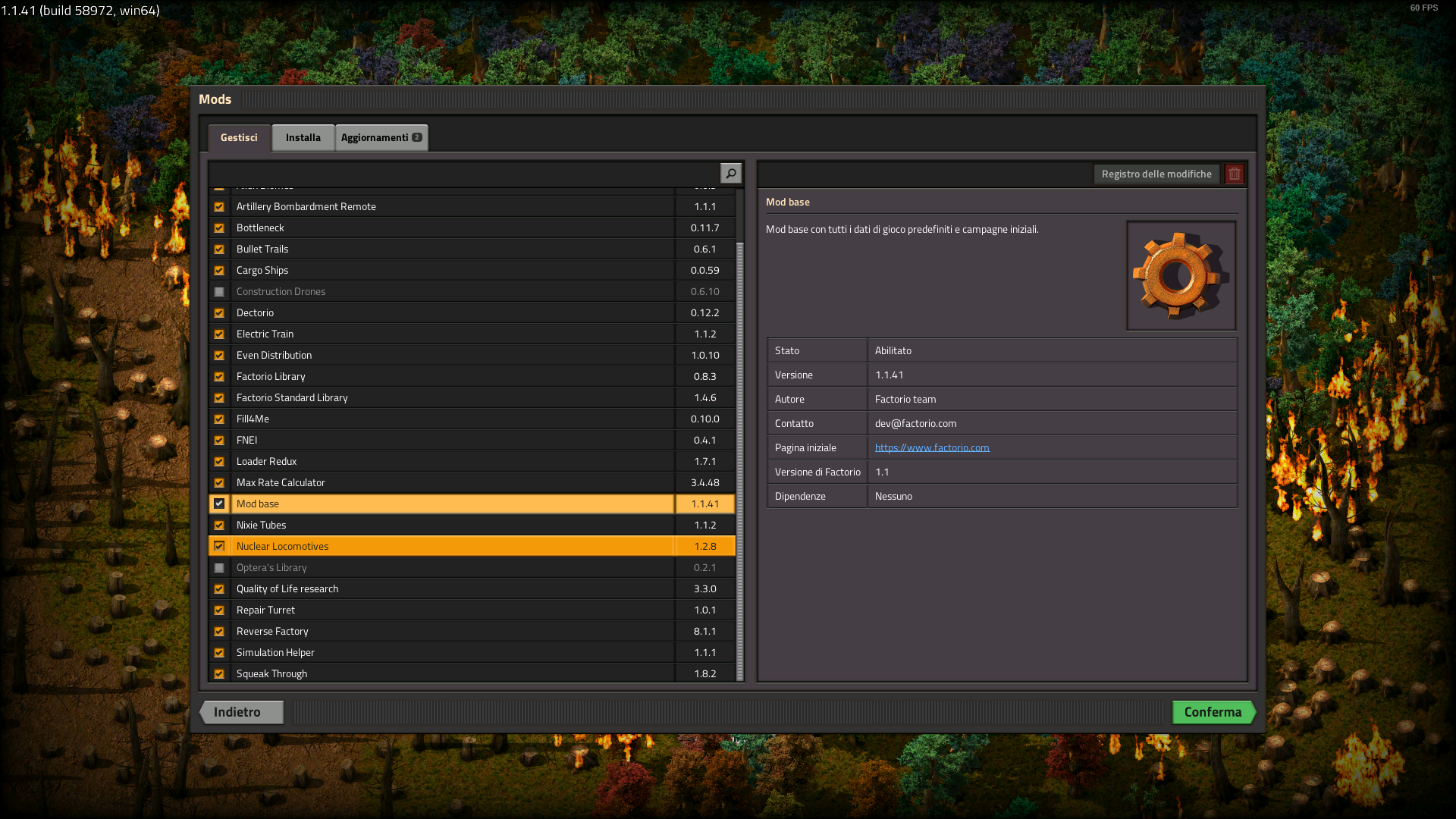Open the Installa tab
The height and width of the screenshot is (819, 1456).
tap(303, 137)
